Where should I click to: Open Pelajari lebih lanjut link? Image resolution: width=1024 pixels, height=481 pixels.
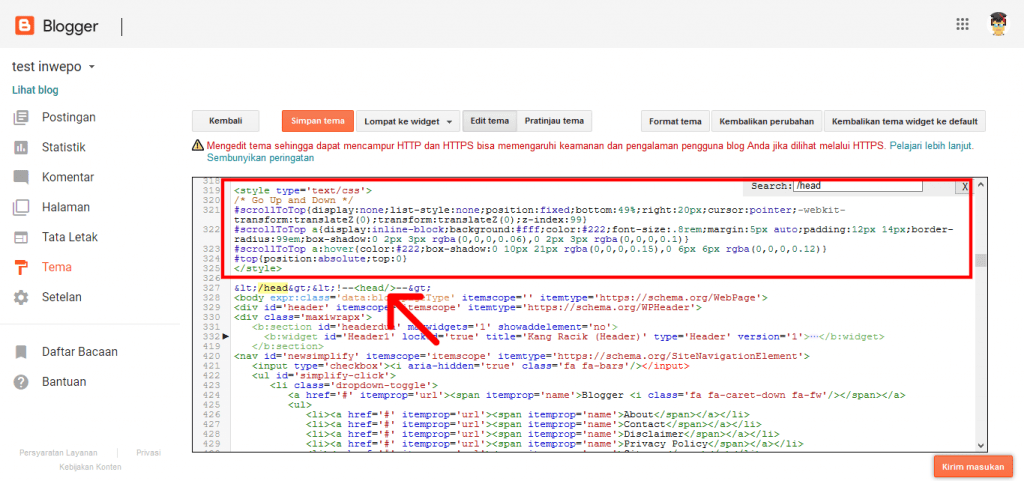931,146
